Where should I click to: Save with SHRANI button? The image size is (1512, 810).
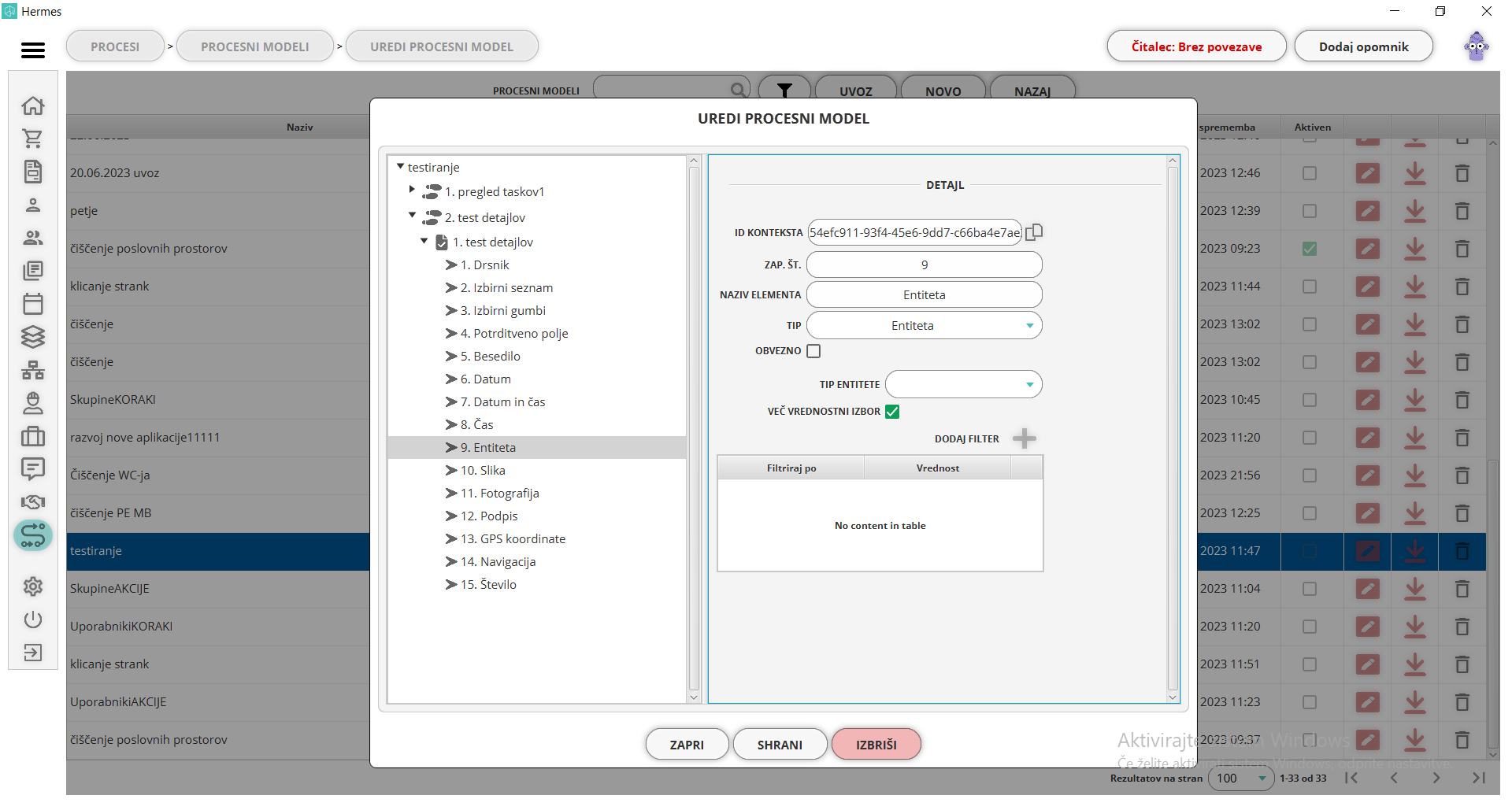pyautogui.click(x=780, y=745)
